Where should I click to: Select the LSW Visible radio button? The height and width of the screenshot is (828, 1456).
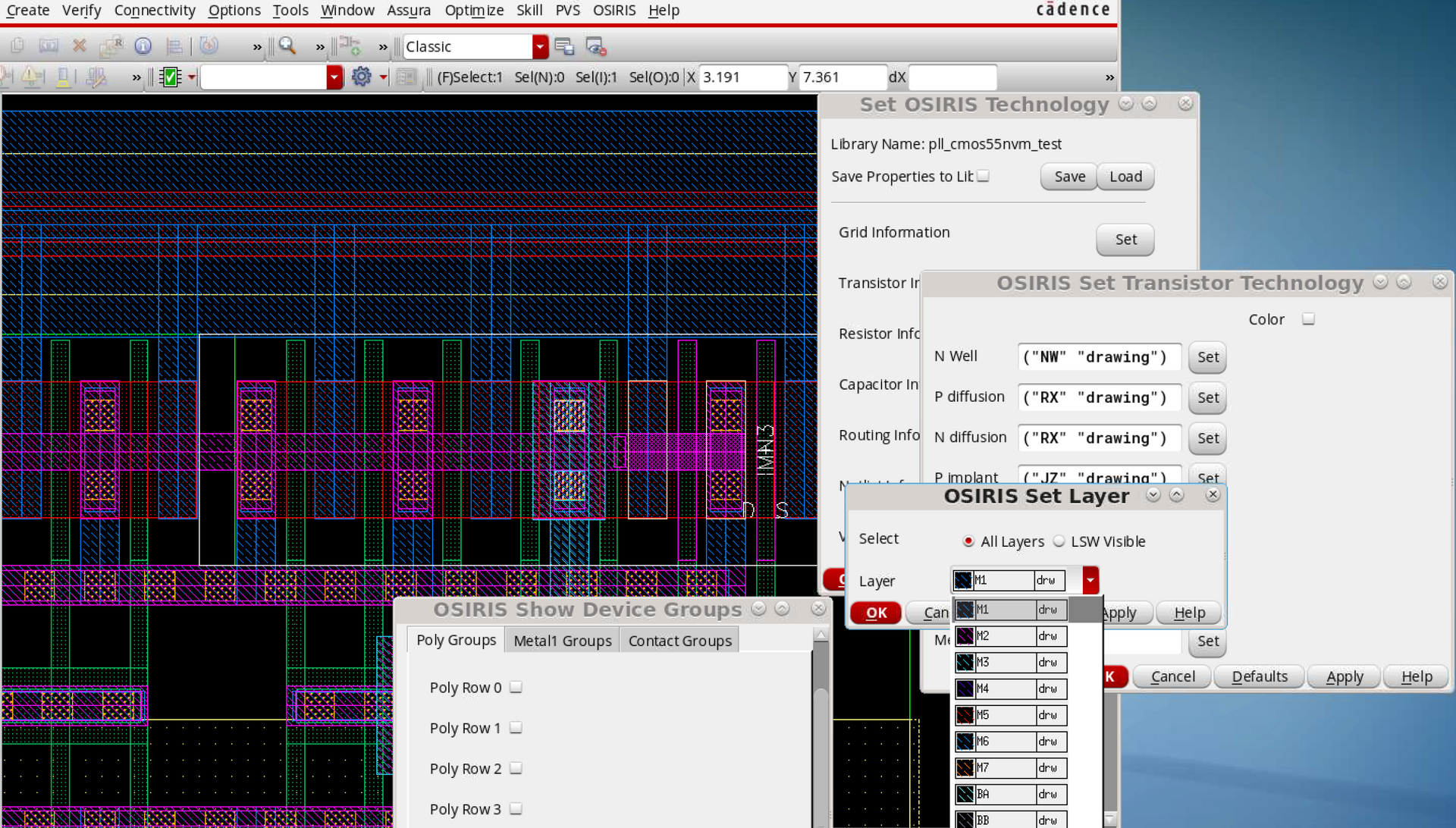pos(1059,541)
